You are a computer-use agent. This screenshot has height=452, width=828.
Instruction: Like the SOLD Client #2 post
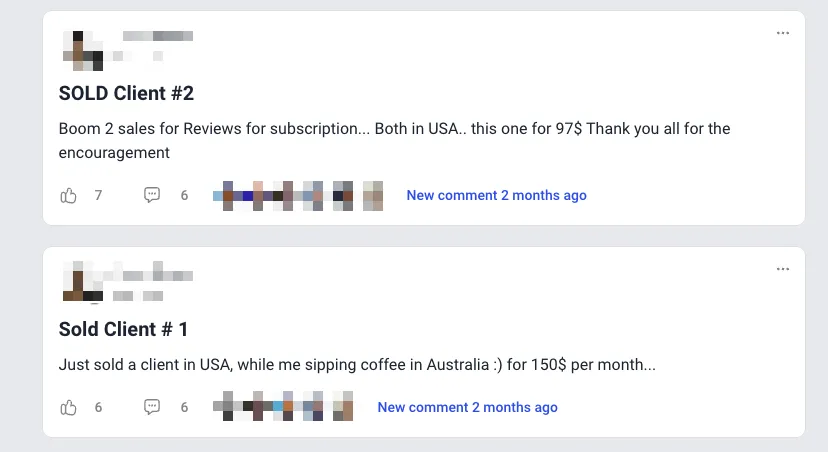[68, 196]
